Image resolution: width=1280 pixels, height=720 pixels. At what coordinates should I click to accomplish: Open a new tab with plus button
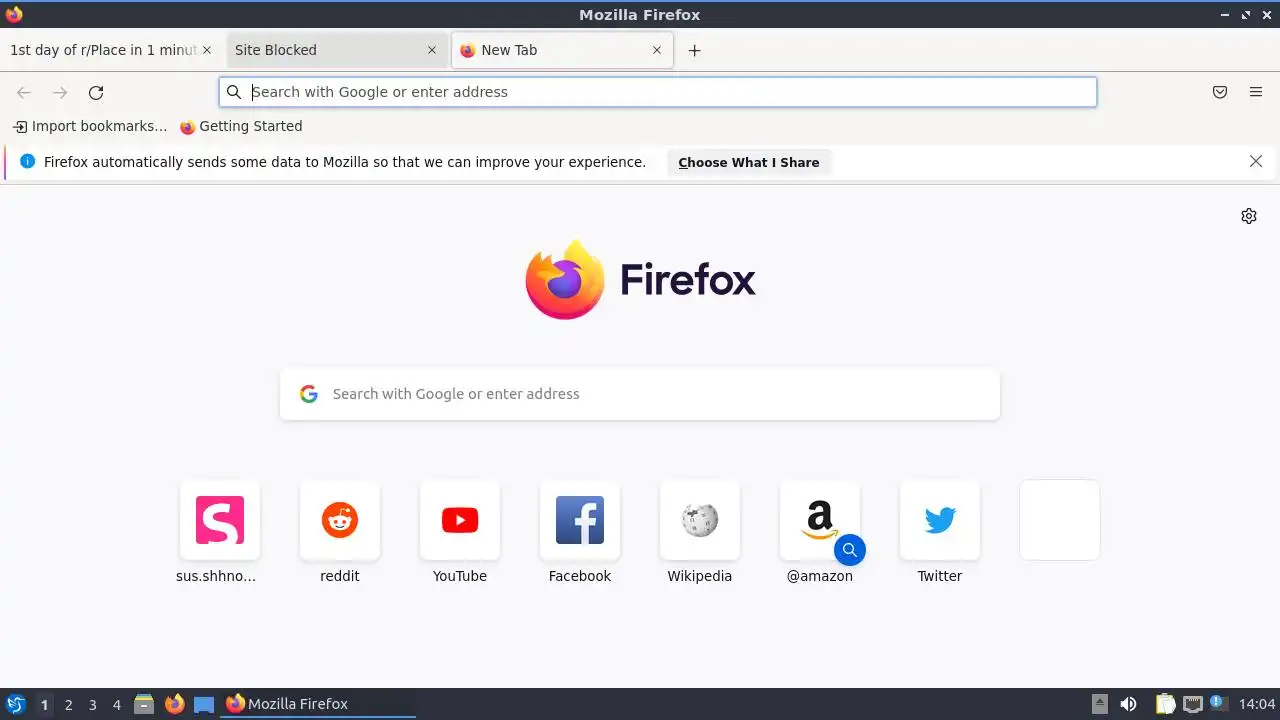point(694,50)
